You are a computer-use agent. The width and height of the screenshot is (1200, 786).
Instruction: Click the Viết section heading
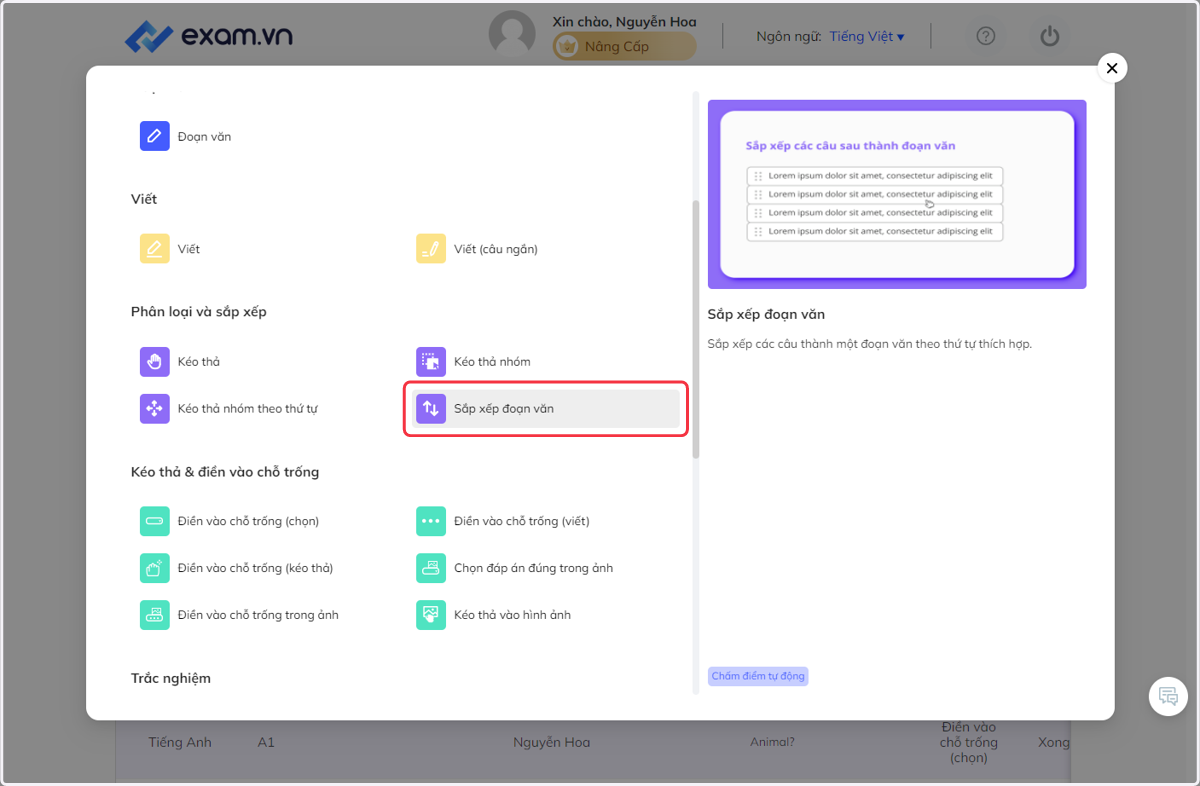[144, 199]
